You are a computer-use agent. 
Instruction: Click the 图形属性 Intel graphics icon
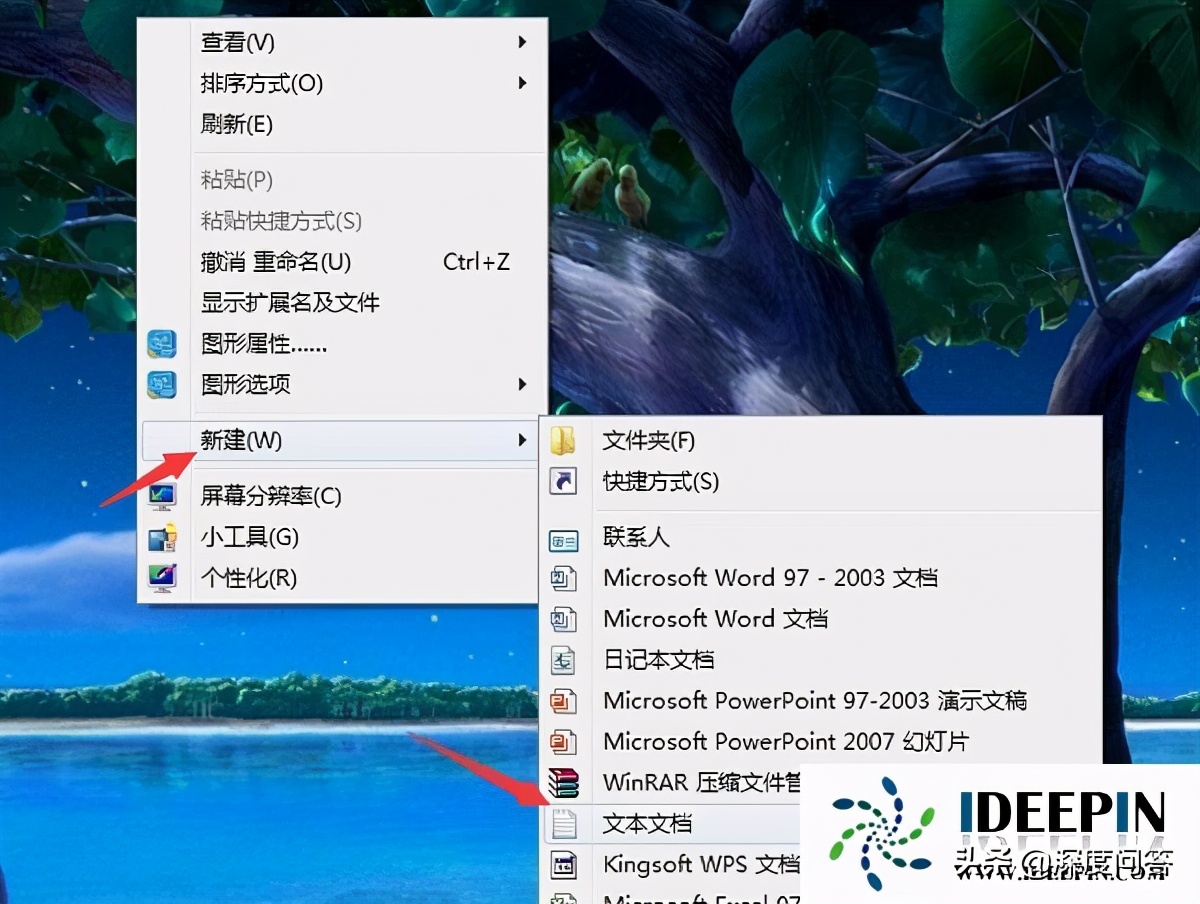(x=162, y=343)
